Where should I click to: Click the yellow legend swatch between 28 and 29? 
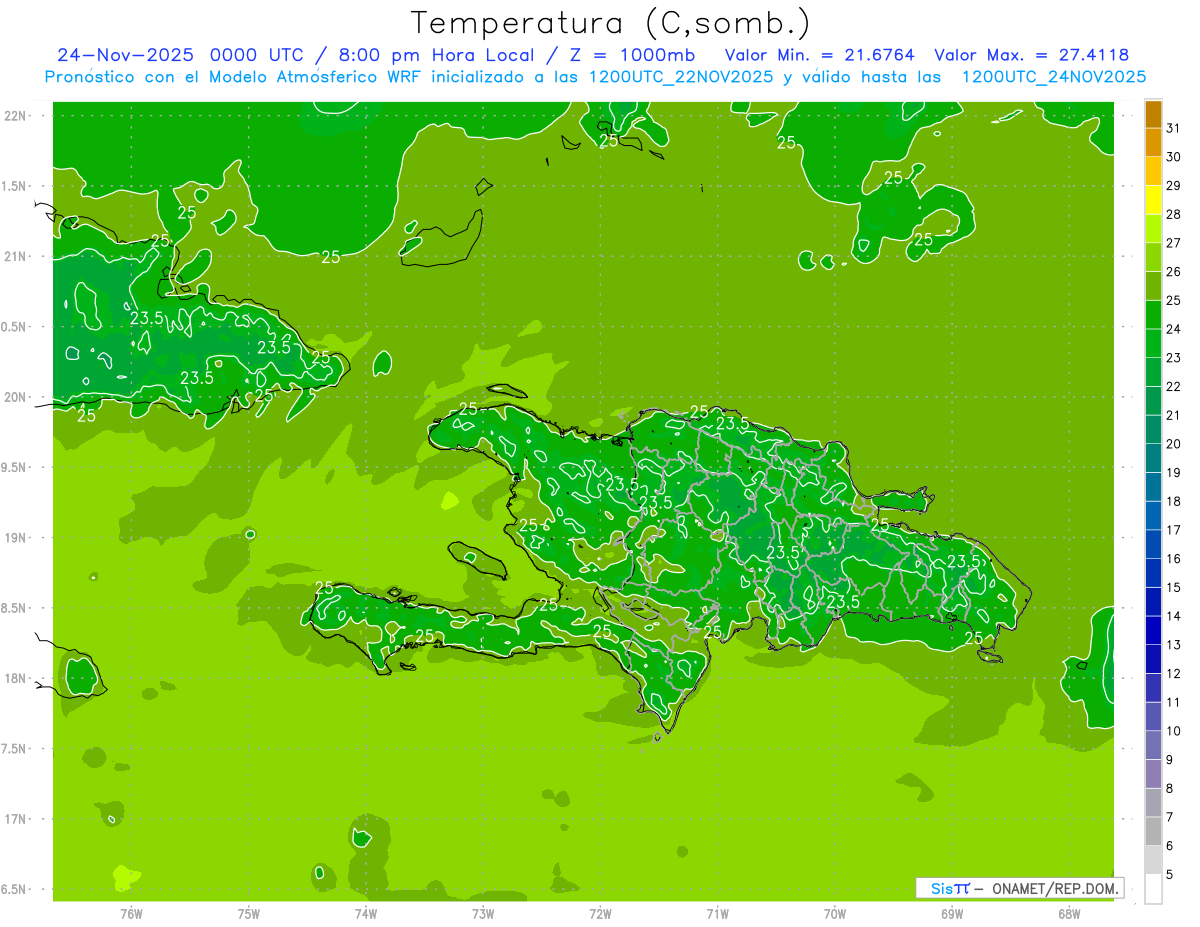1153,200
